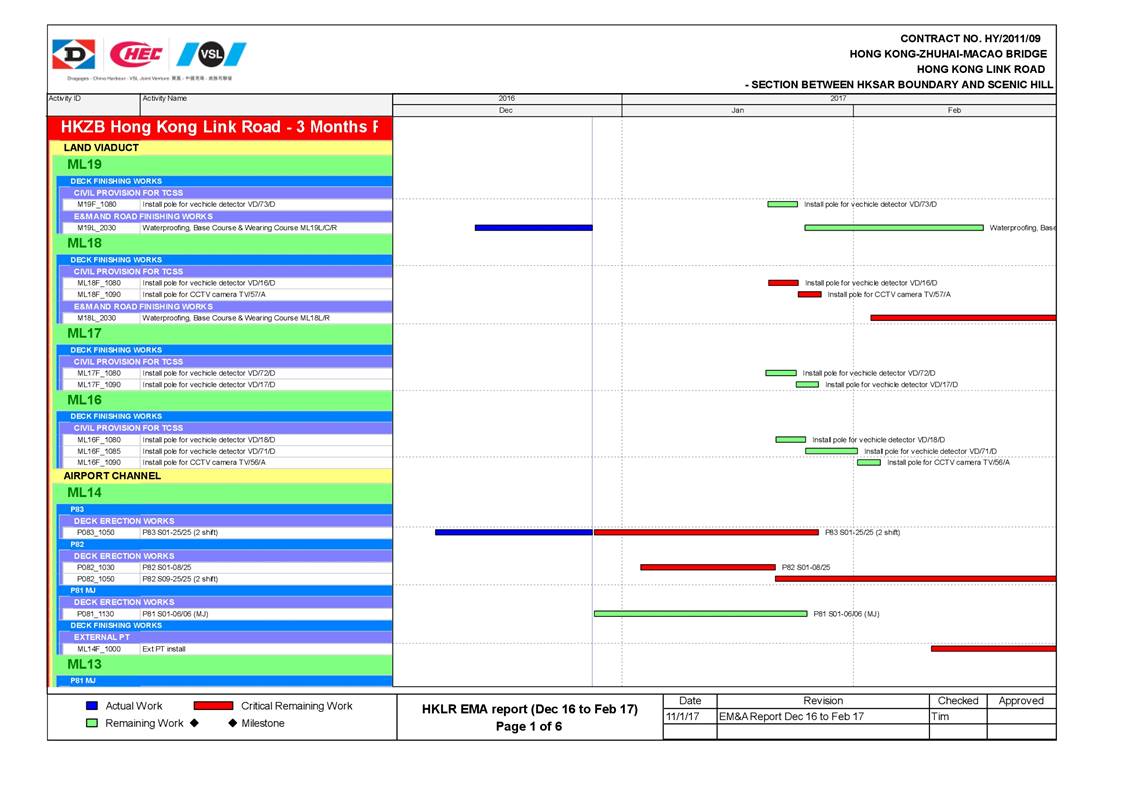Click the green bar for P81 S01-06/06 (MJ)
The width and height of the screenshot is (1123, 793).
[700, 614]
